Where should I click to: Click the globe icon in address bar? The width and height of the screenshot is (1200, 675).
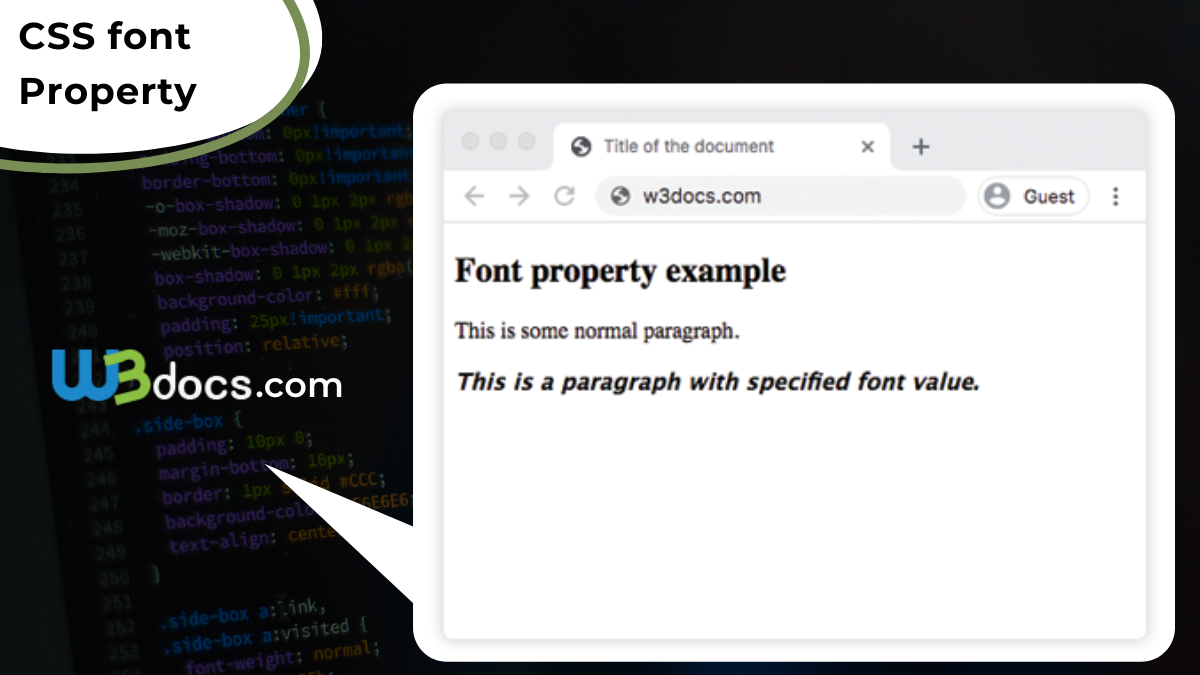tap(620, 196)
